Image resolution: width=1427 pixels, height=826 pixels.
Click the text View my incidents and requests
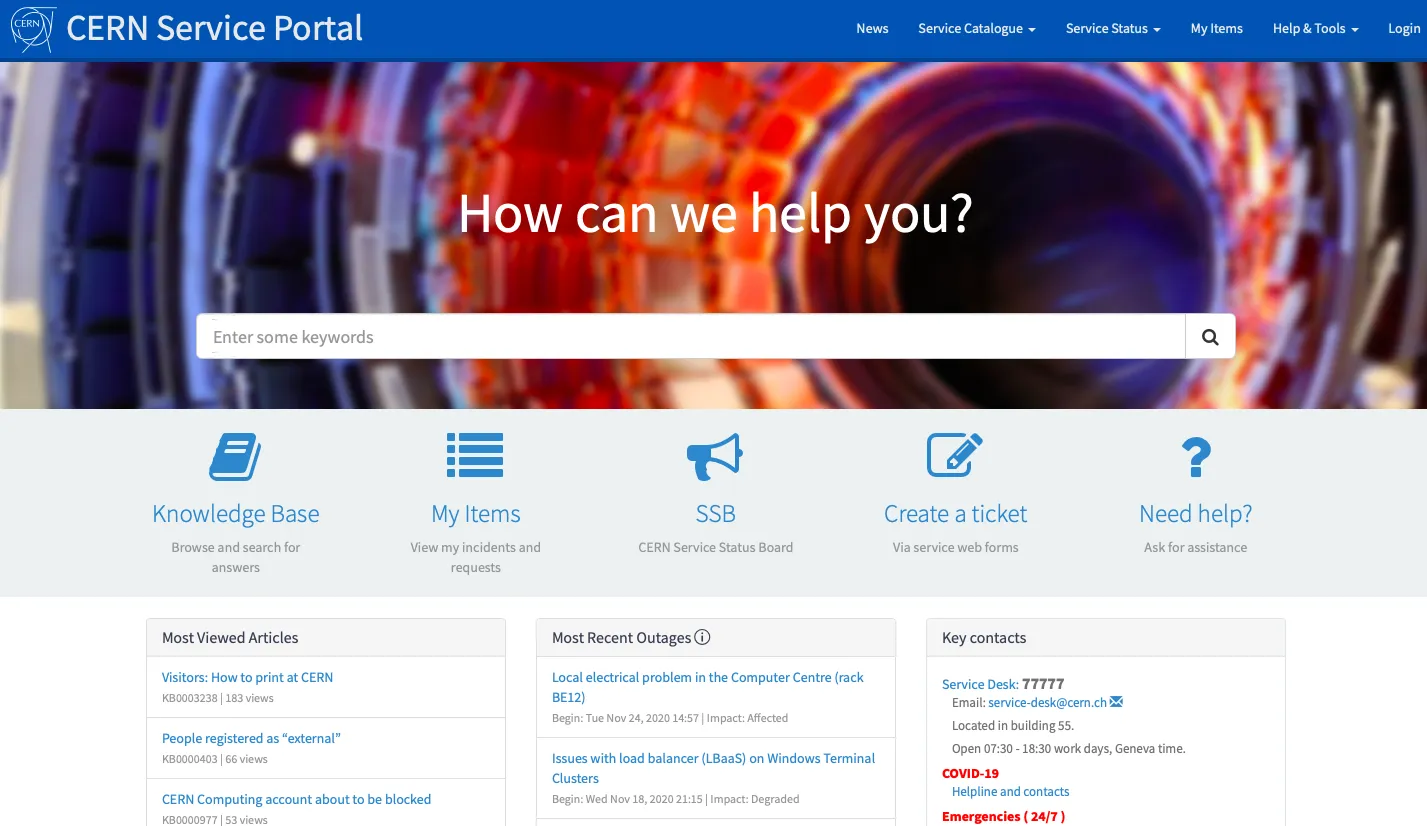point(476,557)
